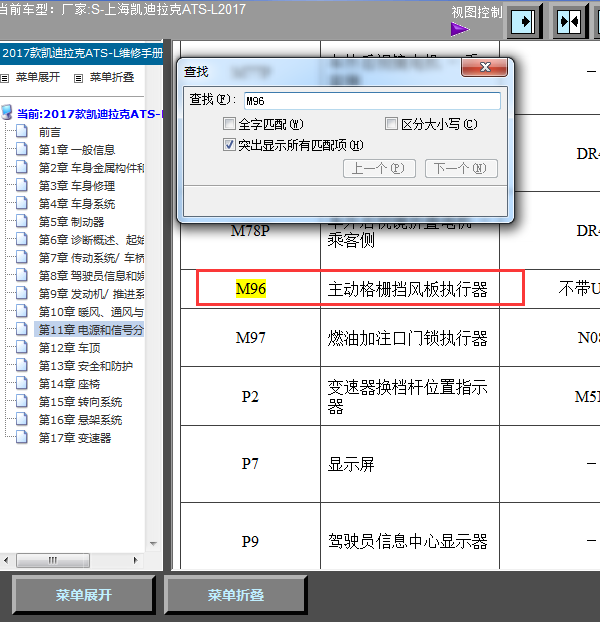This screenshot has width=600, height=622.
Task: Click the page icon next to 第13章 安全和防护
Action: pos(21,365)
